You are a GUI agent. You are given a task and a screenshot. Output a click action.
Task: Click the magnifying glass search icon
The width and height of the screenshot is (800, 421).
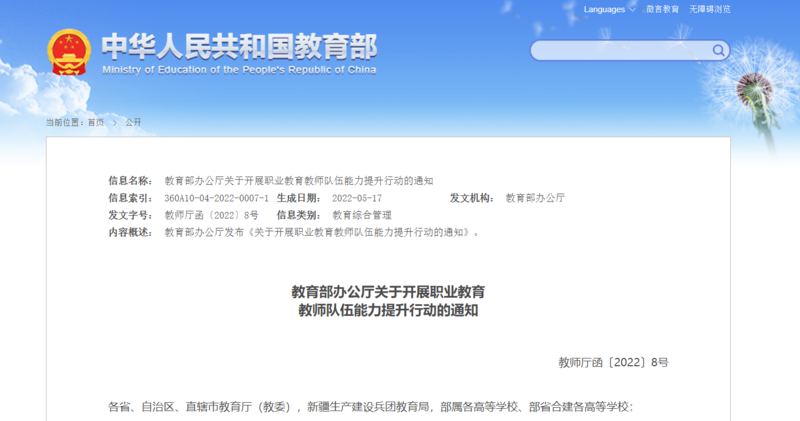718,50
